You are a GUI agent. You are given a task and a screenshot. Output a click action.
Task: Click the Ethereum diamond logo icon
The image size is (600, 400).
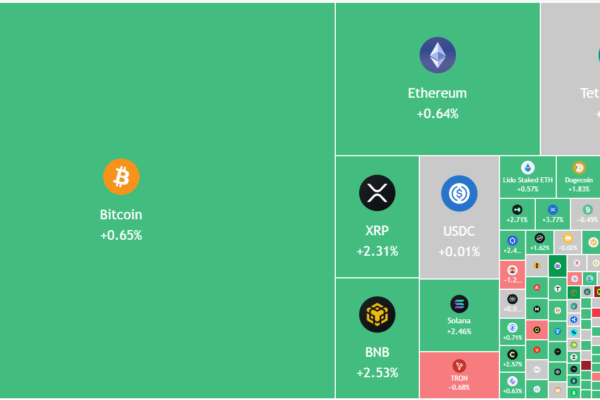pyautogui.click(x=437, y=55)
